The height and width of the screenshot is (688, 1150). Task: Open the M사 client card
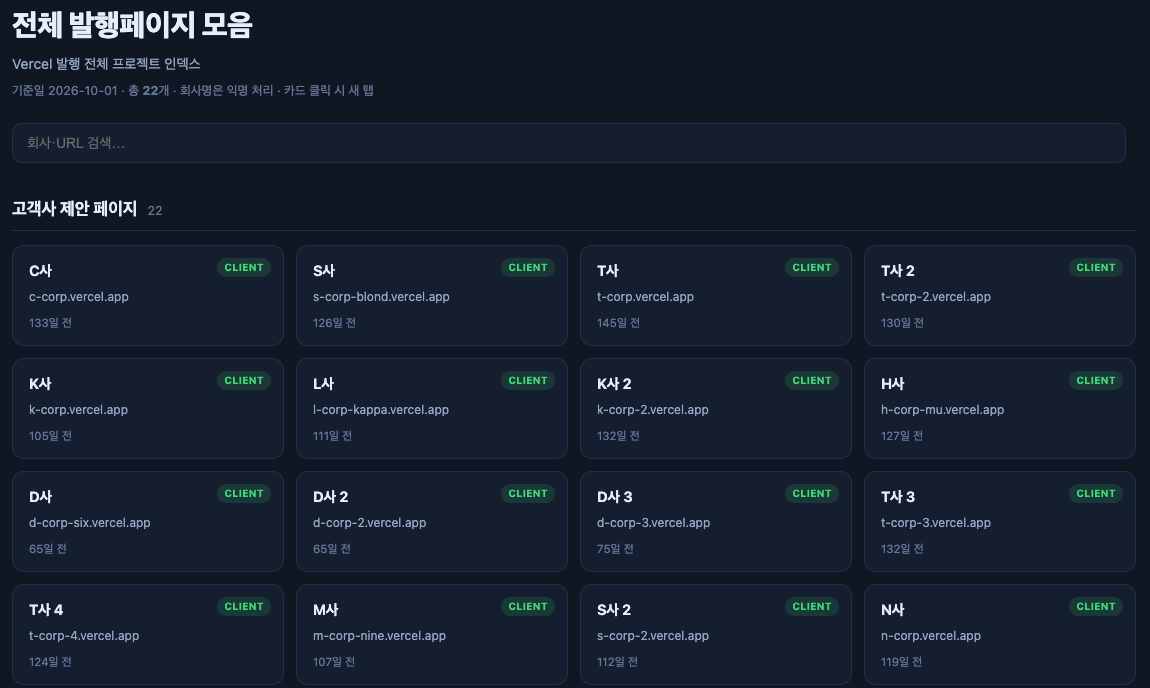pos(432,634)
